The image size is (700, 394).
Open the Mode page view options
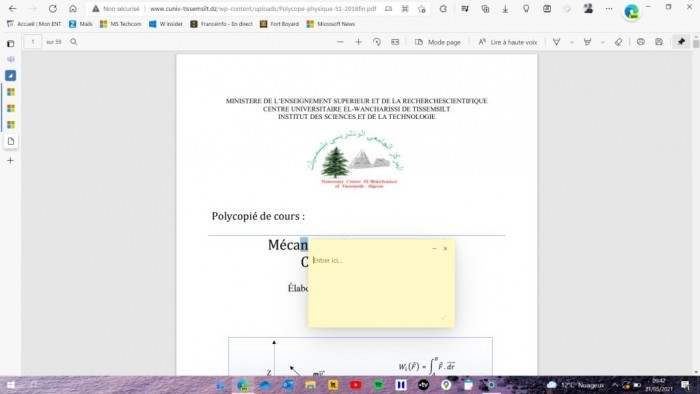438,42
